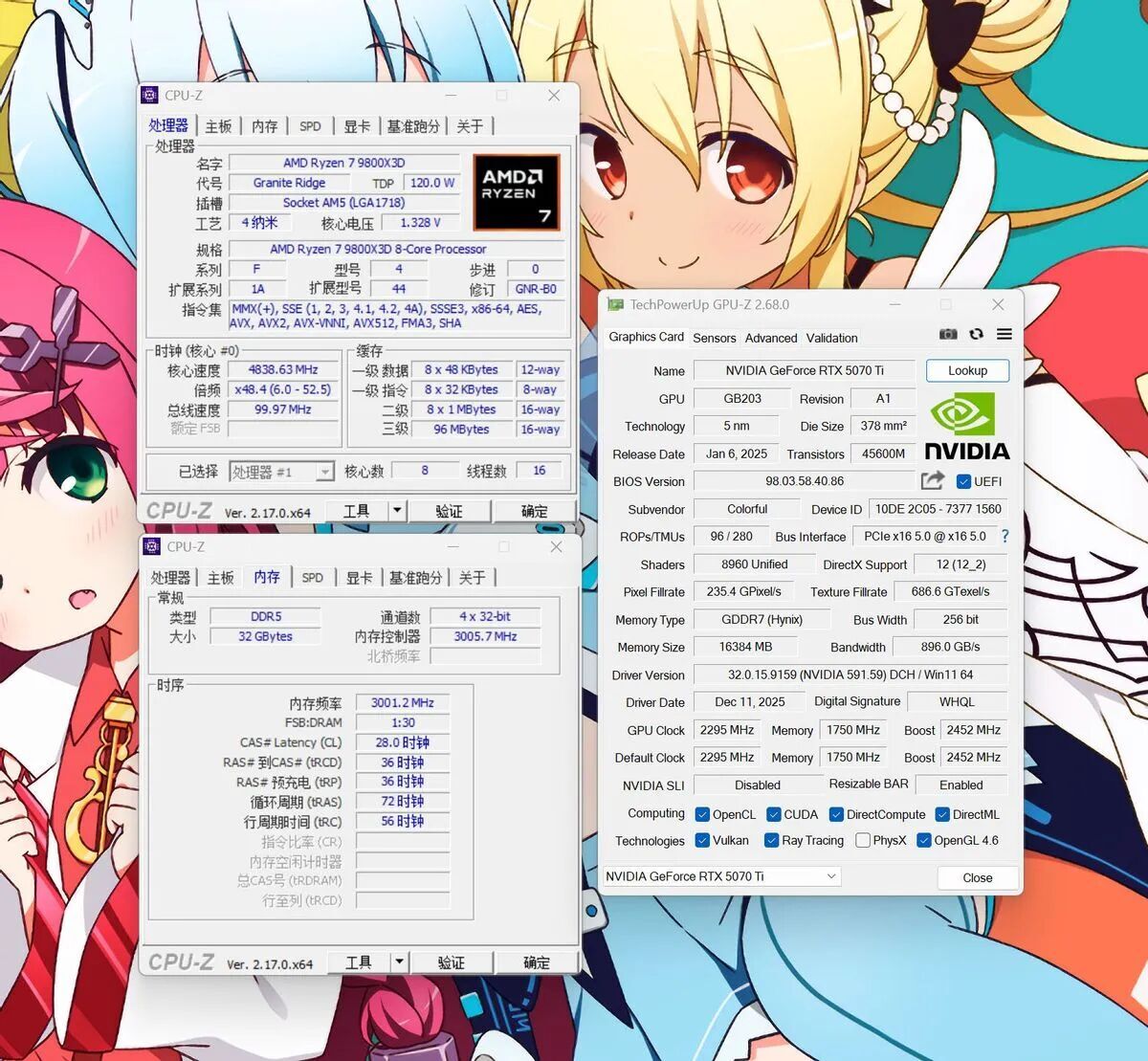Click the GPU Name field NVIDIA GeForce RTX 5070 Ti

[805, 370]
